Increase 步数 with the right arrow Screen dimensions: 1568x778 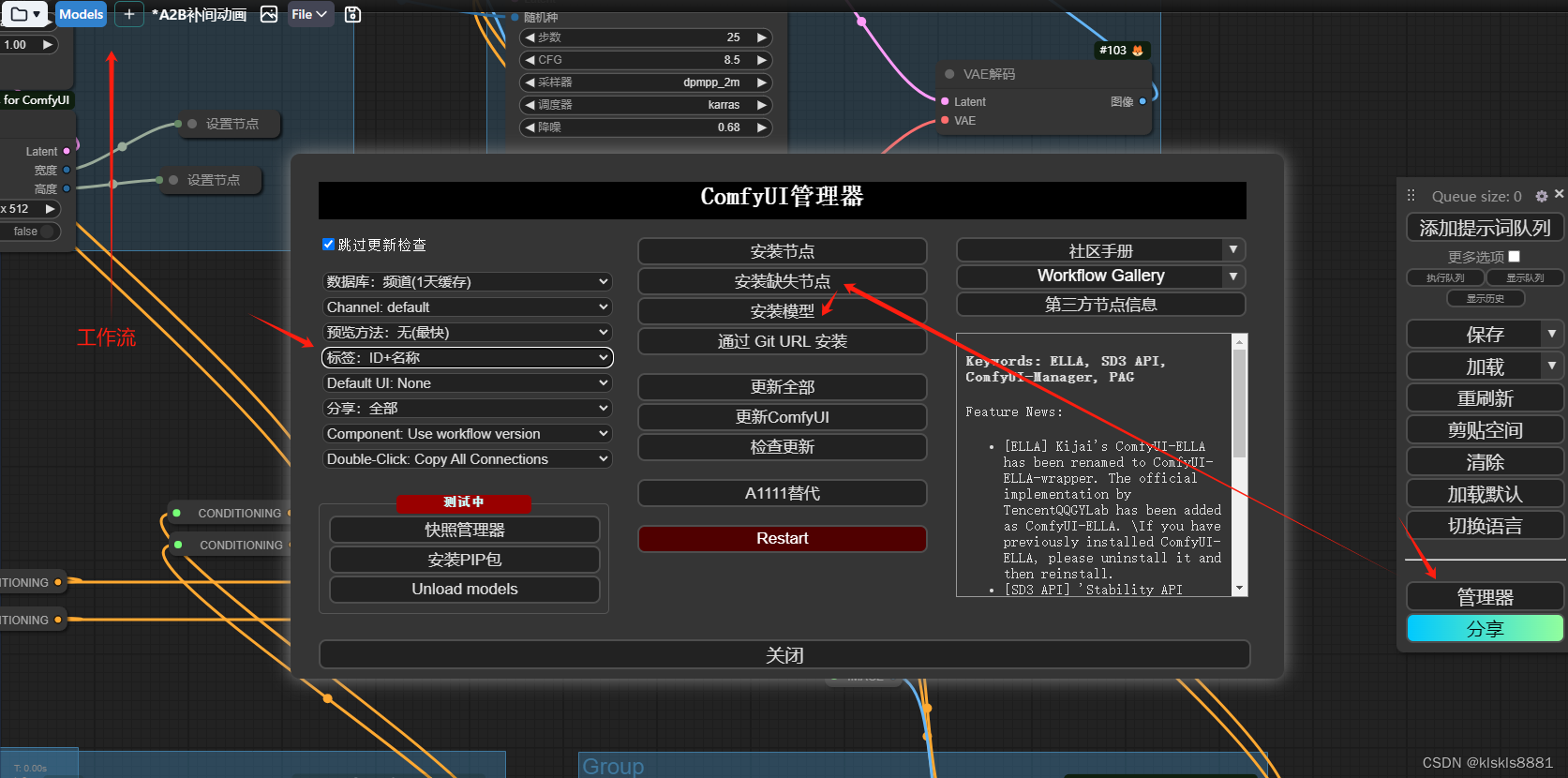762,37
